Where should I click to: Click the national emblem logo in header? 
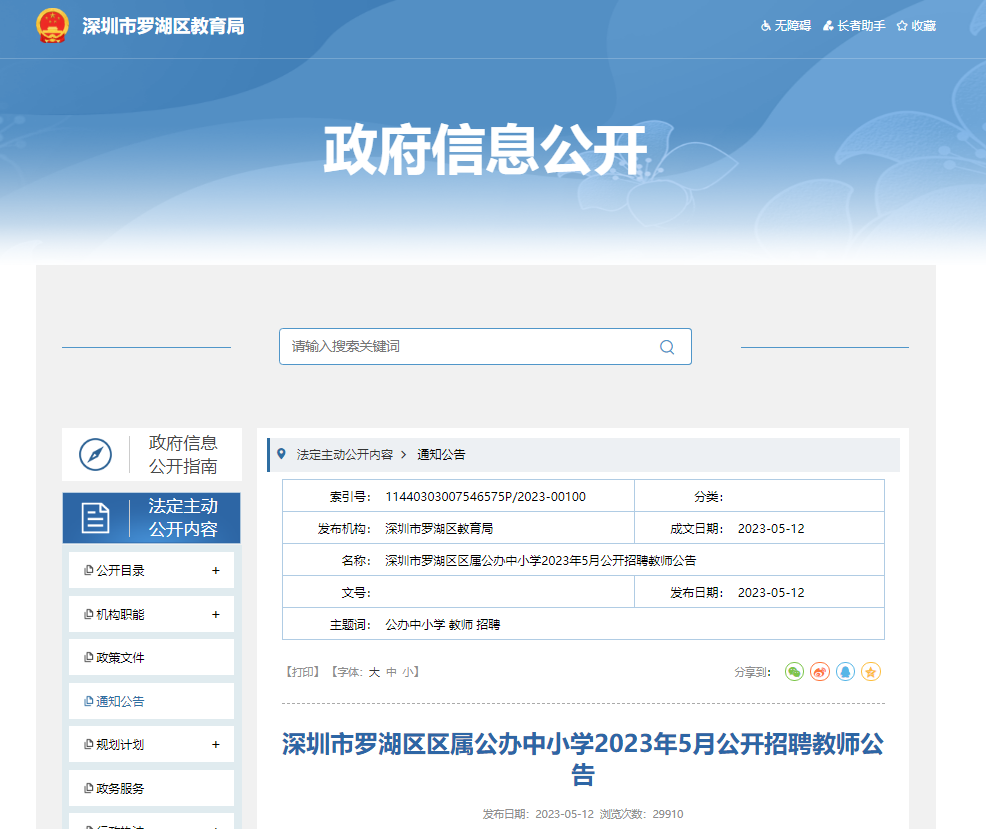(x=52, y=26)
